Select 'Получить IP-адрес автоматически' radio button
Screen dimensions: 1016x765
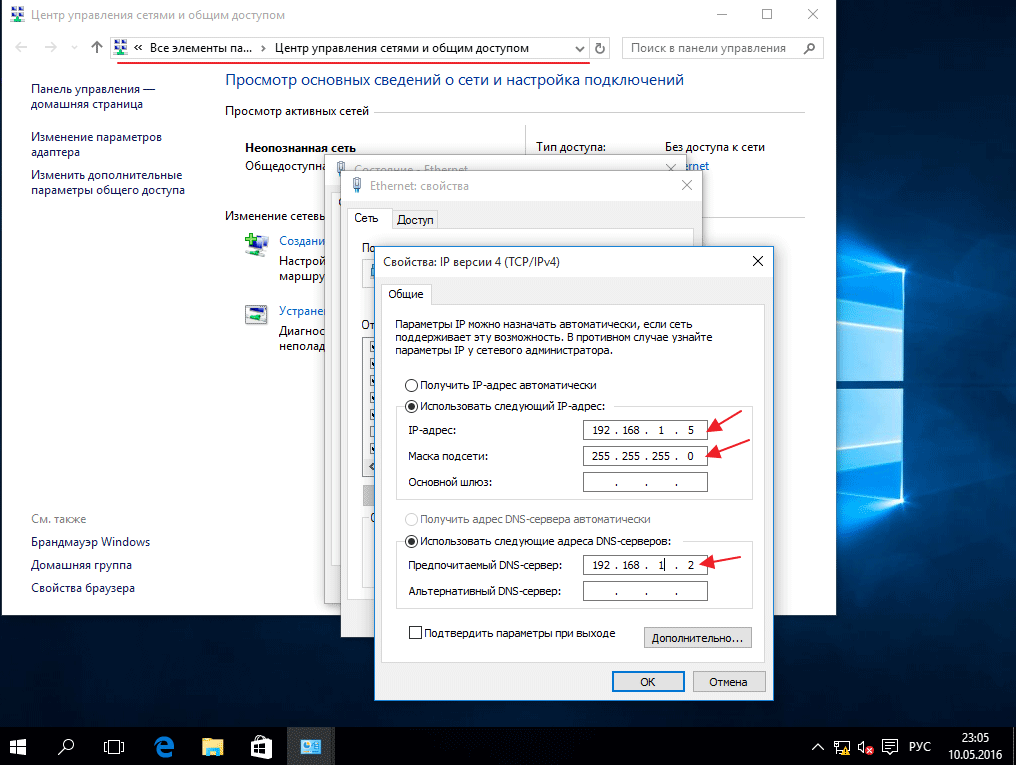click(410, 386)
